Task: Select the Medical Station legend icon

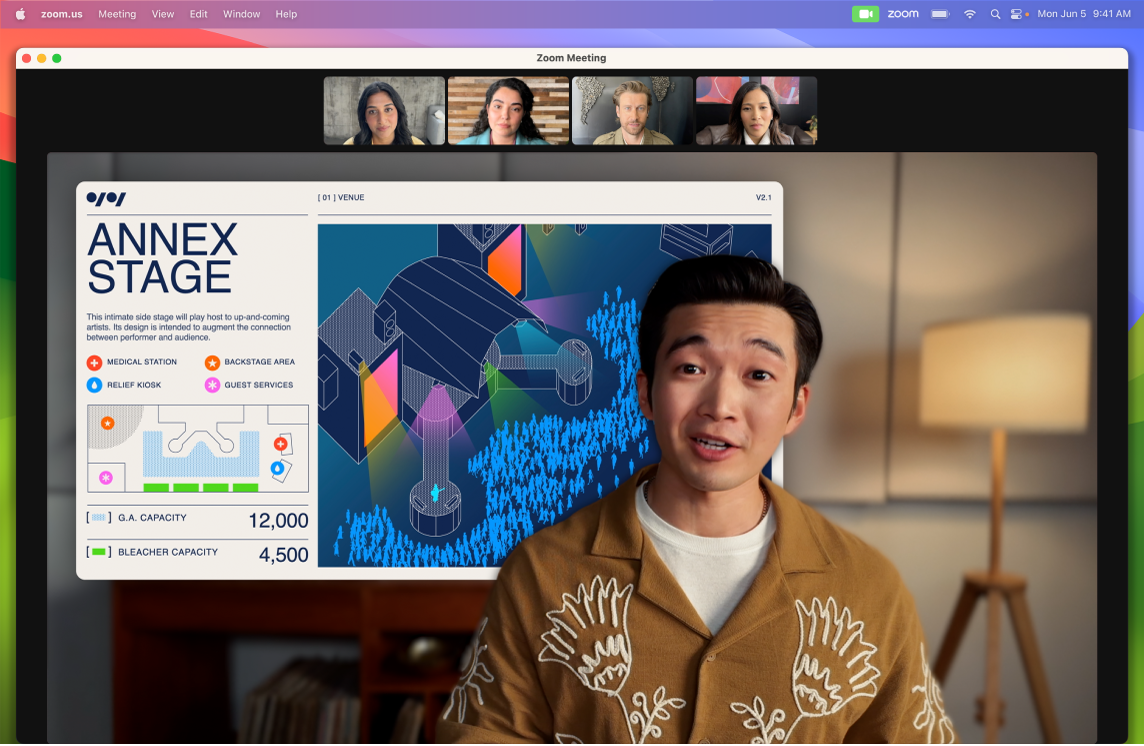Action: pyautogui.click(x=94, y=362)
